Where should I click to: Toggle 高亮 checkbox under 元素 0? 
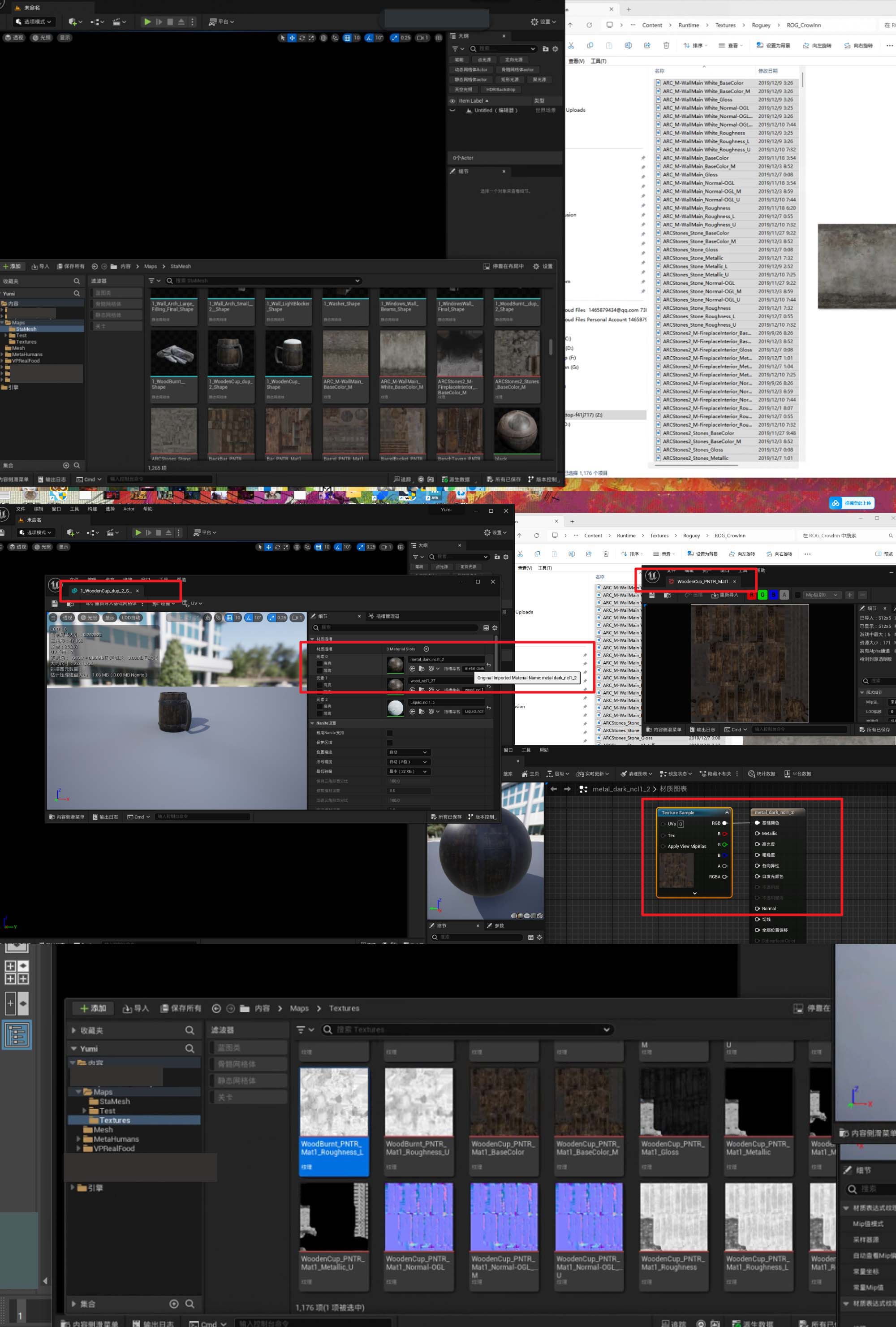click(x=319, y=663)
